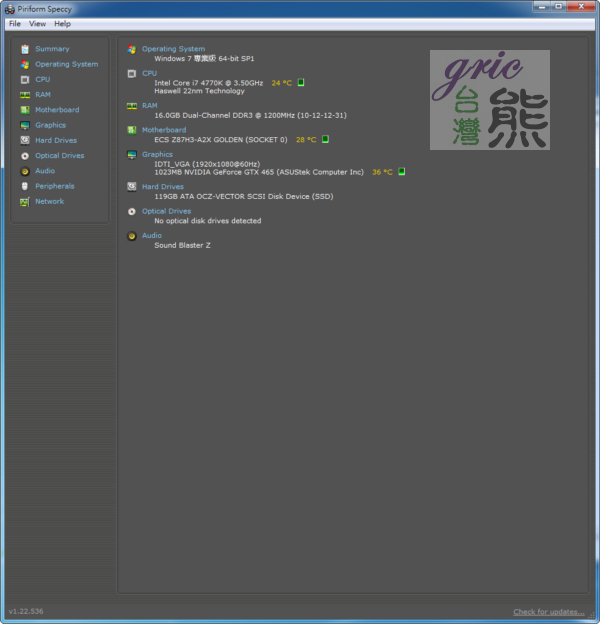Click the RAM module icon in sidebar
Screen dimensions: 600x624
pos(25,95)
